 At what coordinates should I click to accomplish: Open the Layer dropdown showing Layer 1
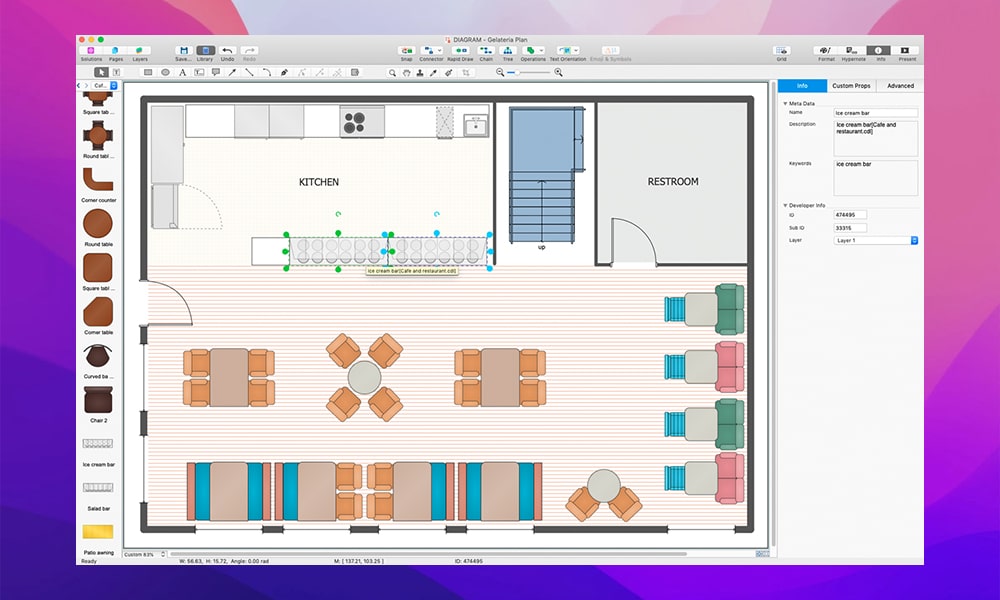tap(877, 240)
